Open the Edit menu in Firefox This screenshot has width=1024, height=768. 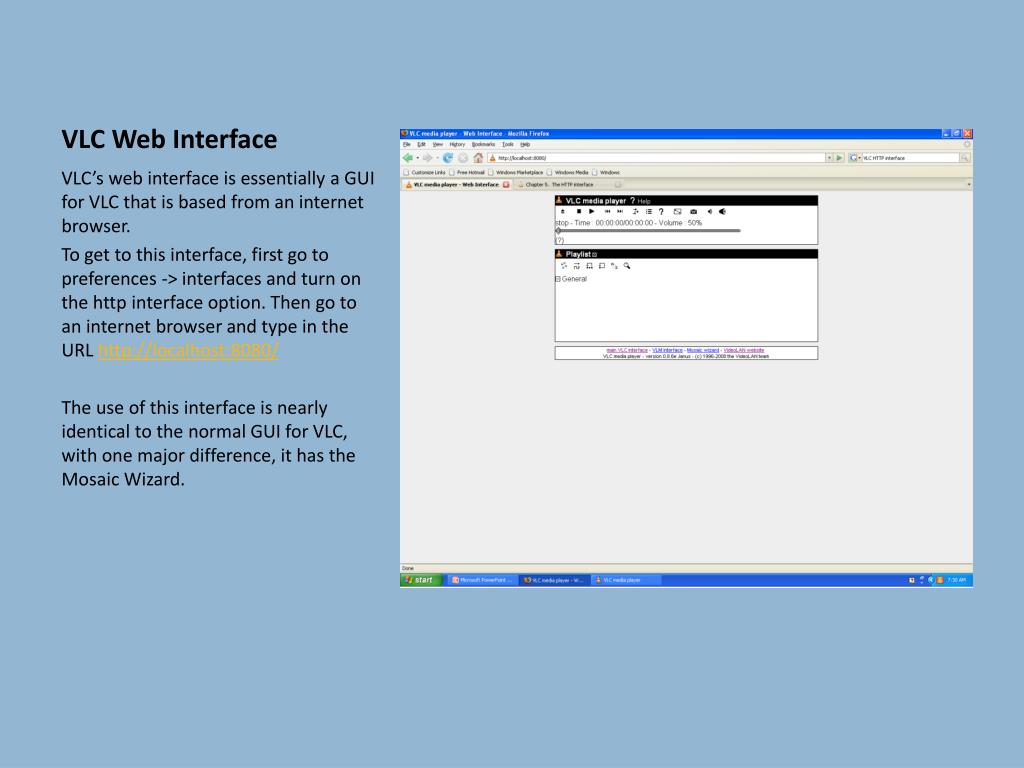pyautogui.click(x=421, y=144)
